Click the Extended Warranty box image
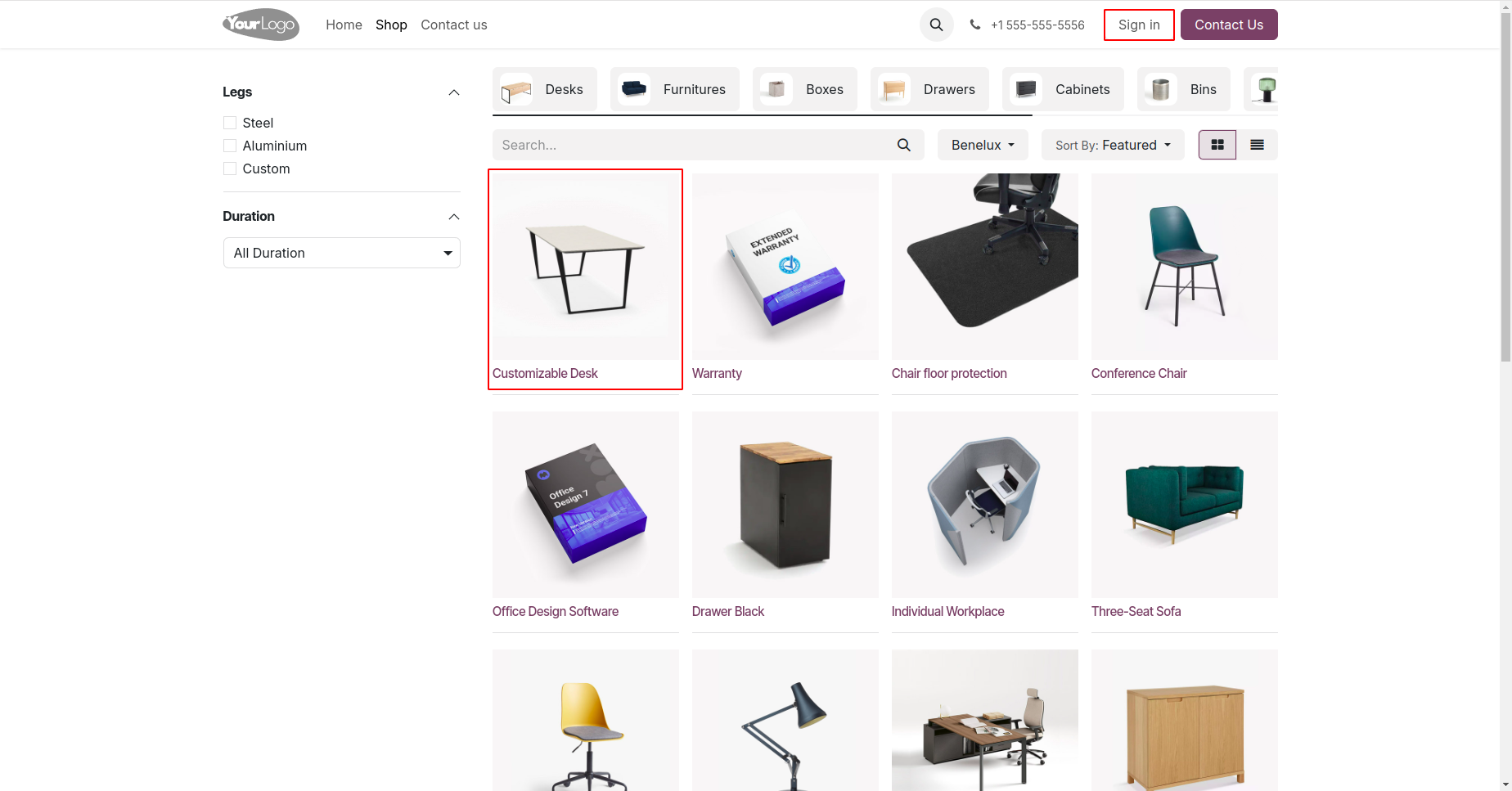Image resolution: width=1512 pixels, height=791 pixels. tap(785, 267)
